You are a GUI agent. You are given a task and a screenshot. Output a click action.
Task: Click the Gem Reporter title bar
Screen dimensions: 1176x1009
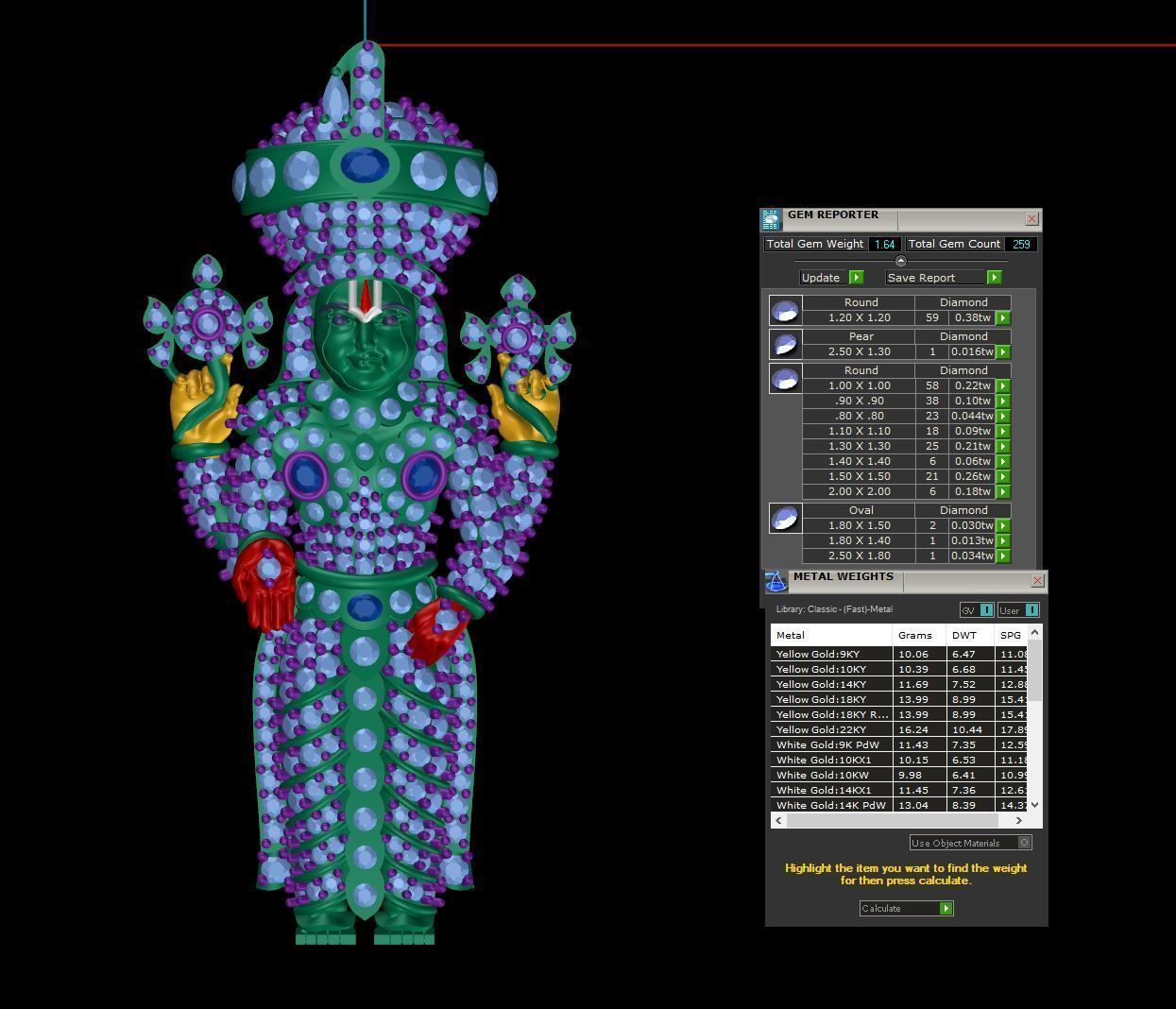coord(901,219)
